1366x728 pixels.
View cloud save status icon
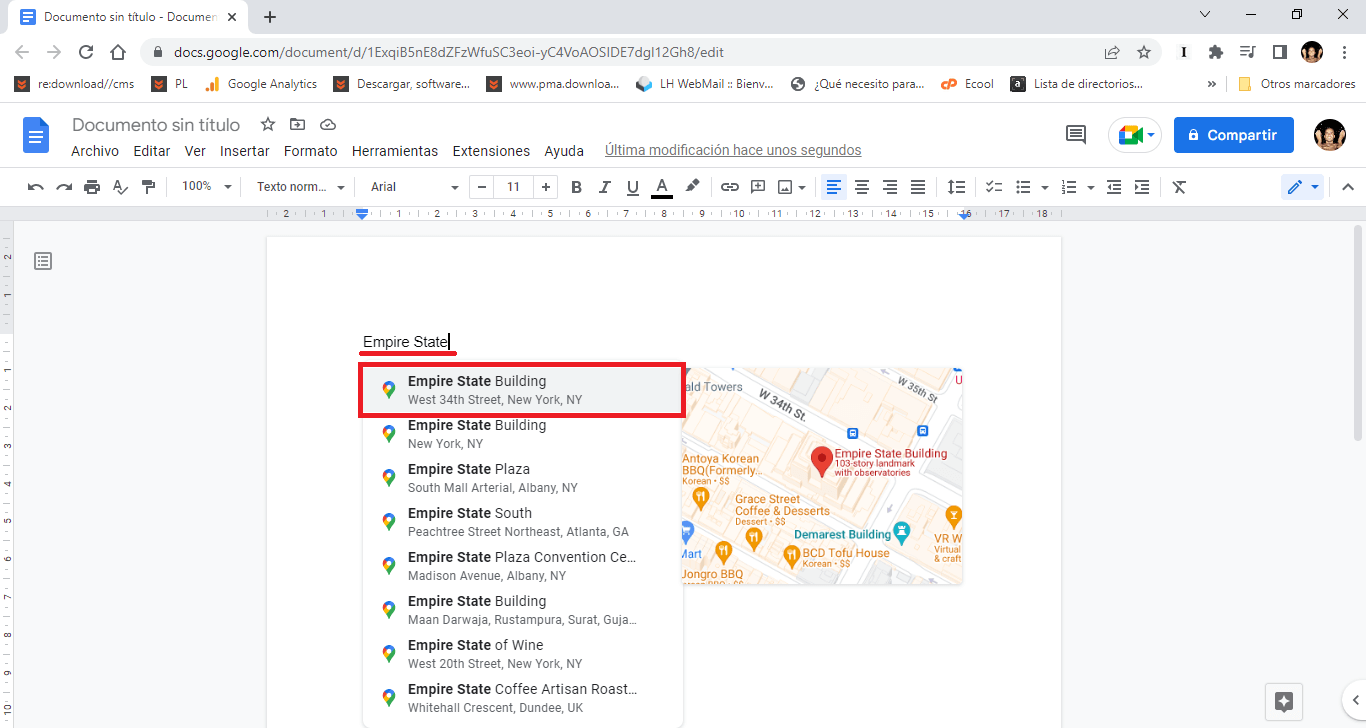coord(327,124)
